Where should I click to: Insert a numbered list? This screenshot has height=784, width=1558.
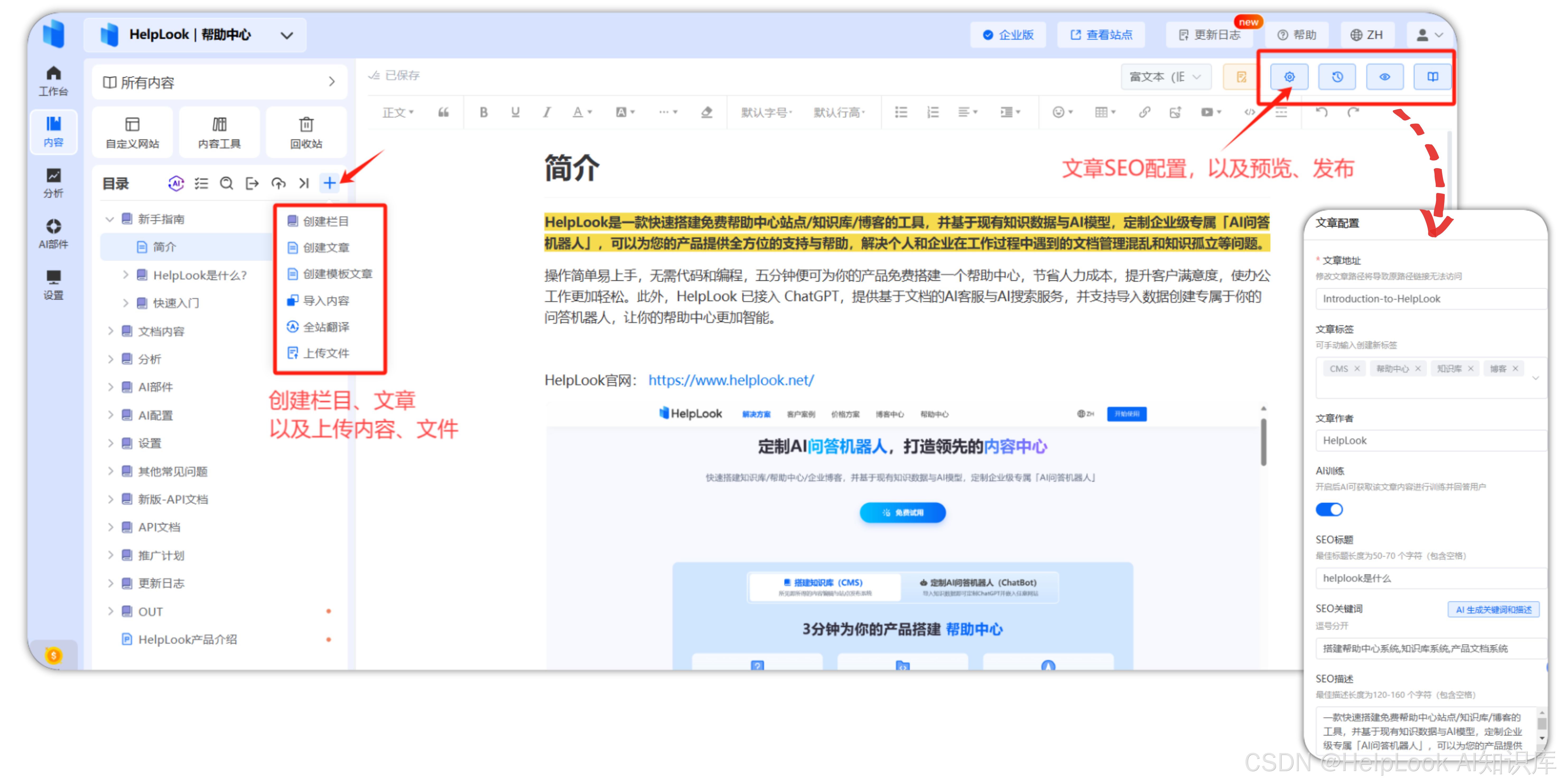(x=933, y=112)
